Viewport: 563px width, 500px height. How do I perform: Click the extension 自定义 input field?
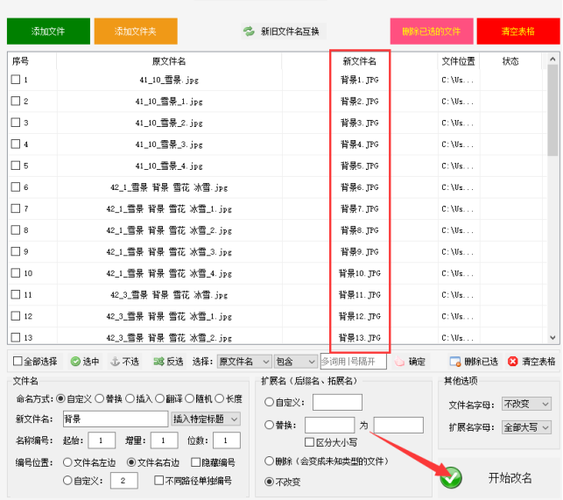(x=337, y=402)
